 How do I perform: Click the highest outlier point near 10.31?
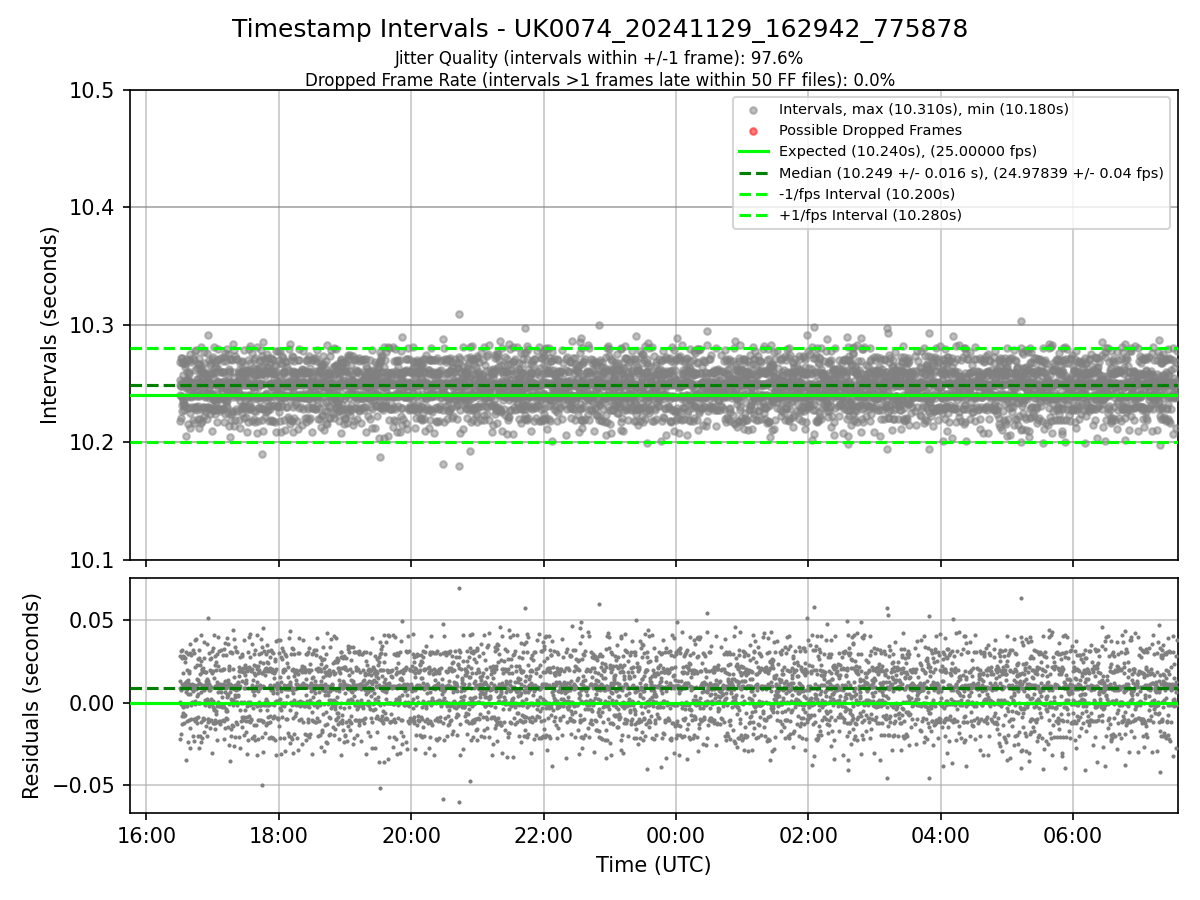coord(459,314)
